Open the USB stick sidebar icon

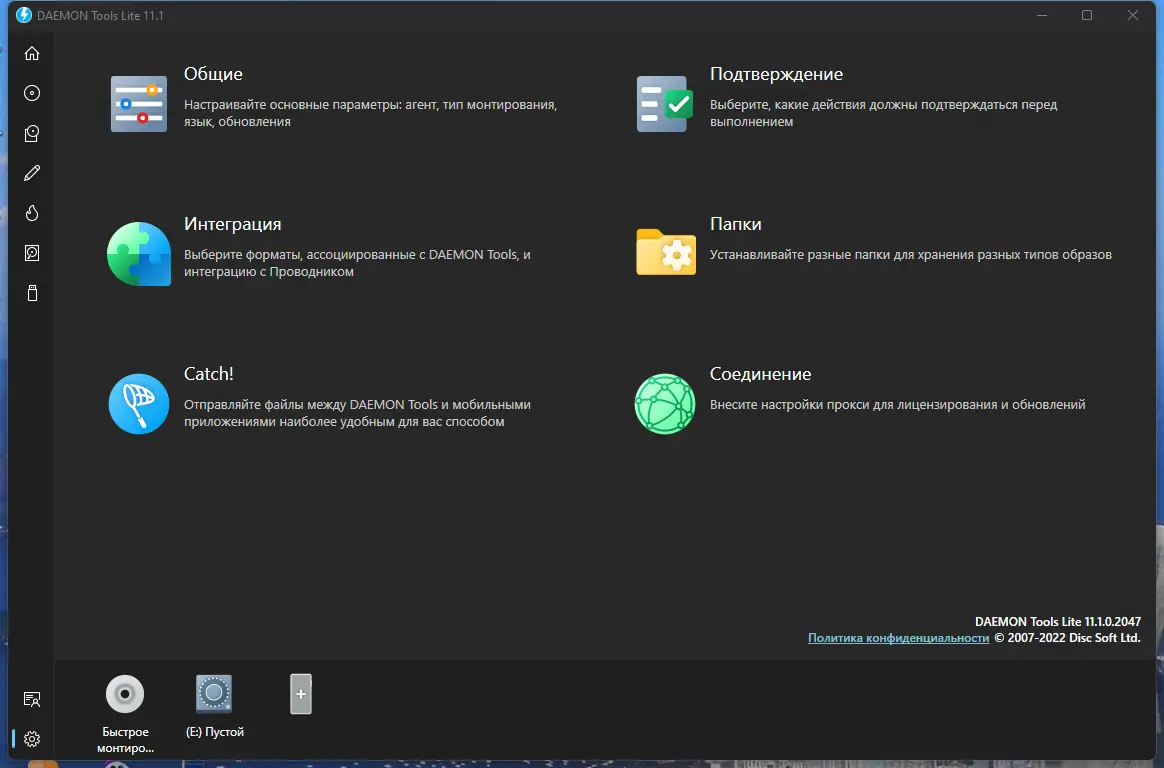[x=32, y=293]
